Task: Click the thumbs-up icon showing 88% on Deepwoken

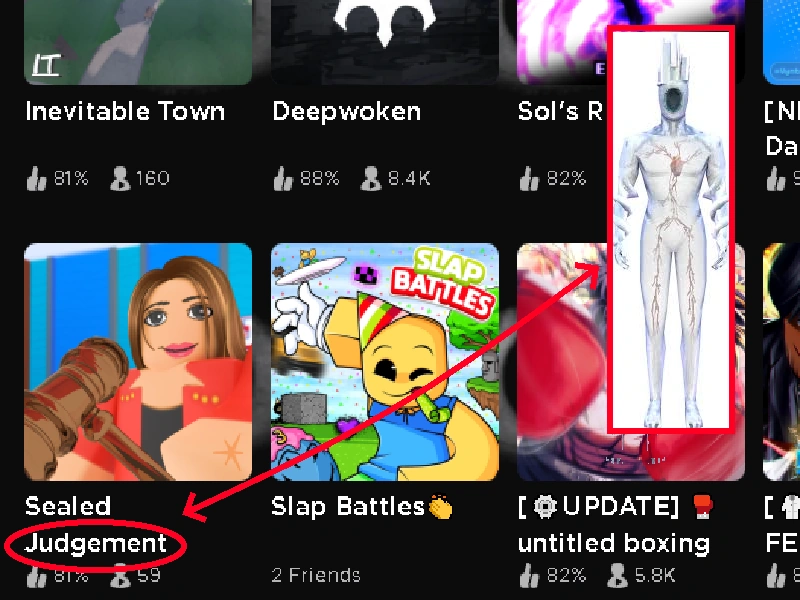Action: (x=284, y=179)
